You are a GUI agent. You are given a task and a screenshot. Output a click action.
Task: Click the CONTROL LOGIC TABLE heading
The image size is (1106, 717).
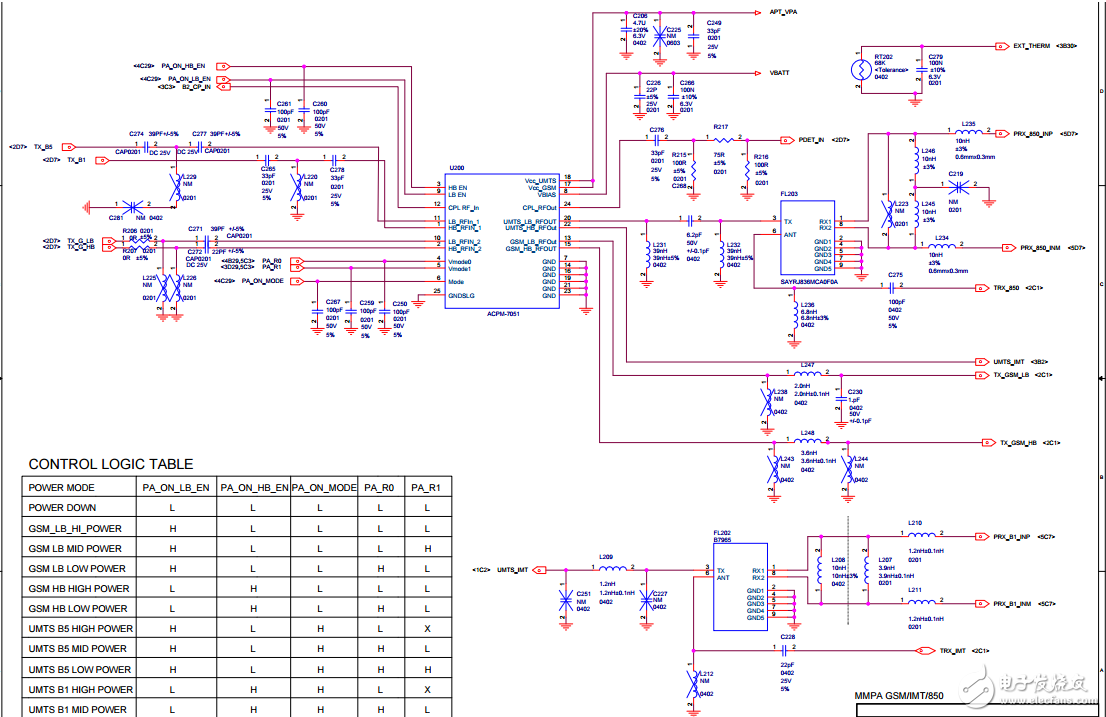[x=111, y=464]
